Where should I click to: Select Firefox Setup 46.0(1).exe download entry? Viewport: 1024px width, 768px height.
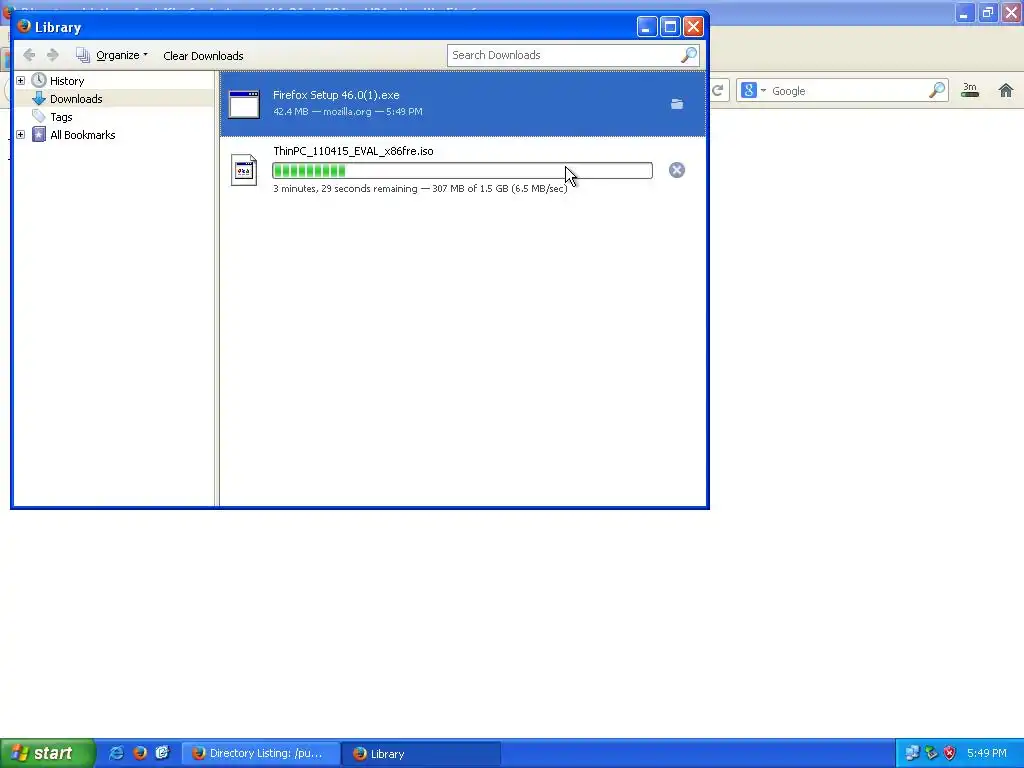click(463, 103)
